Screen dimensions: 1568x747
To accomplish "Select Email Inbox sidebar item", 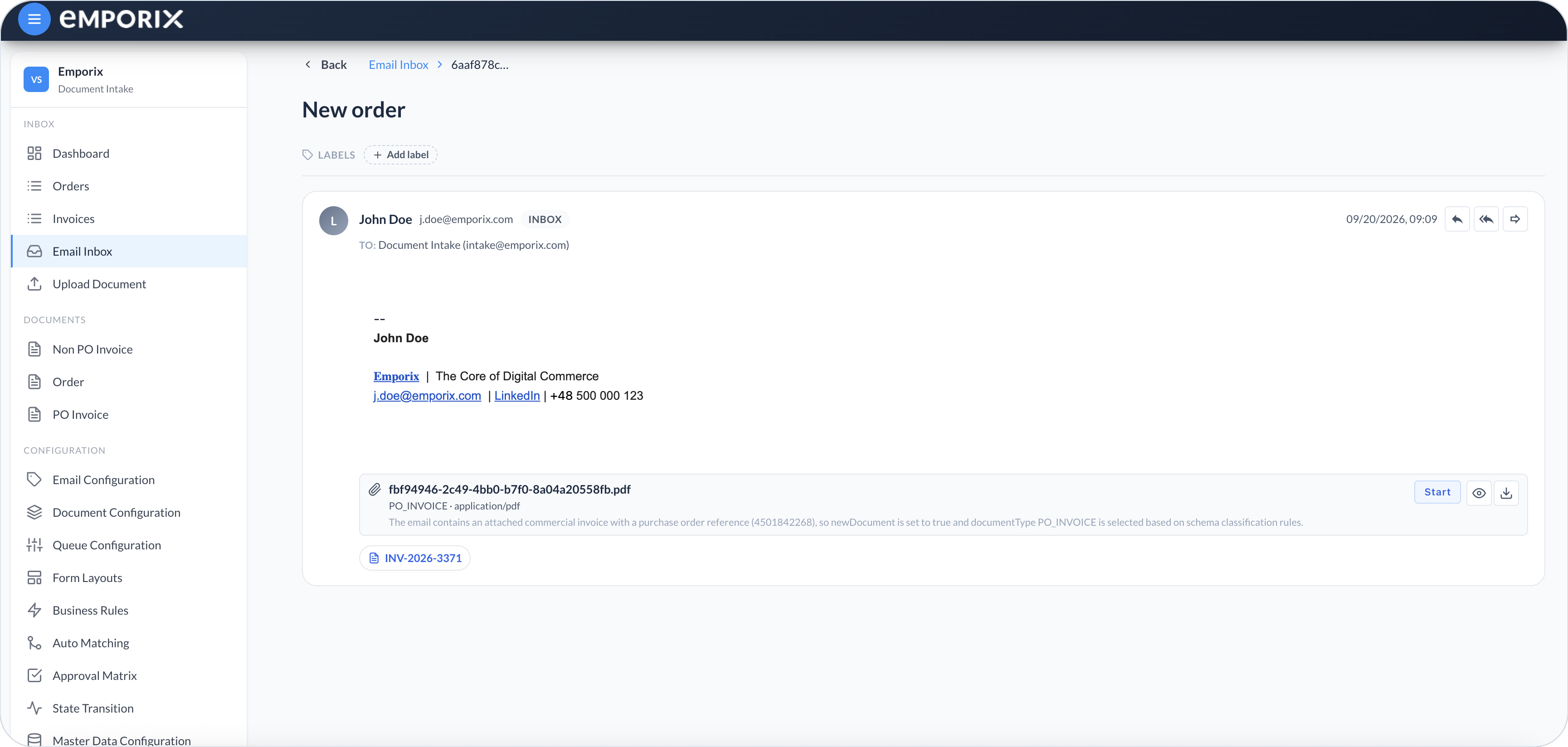I will point(129,251).
